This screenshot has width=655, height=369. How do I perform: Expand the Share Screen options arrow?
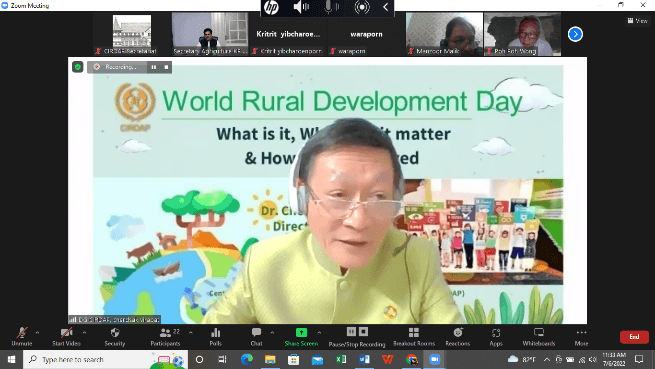point(319,333)
